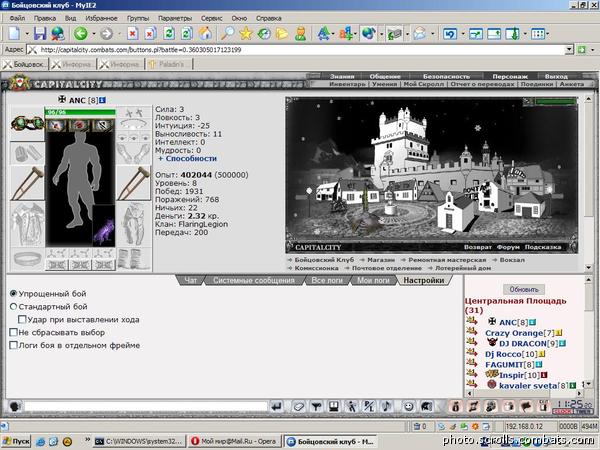
Task: Click the Пуск start button
Action: pos(16,441)
